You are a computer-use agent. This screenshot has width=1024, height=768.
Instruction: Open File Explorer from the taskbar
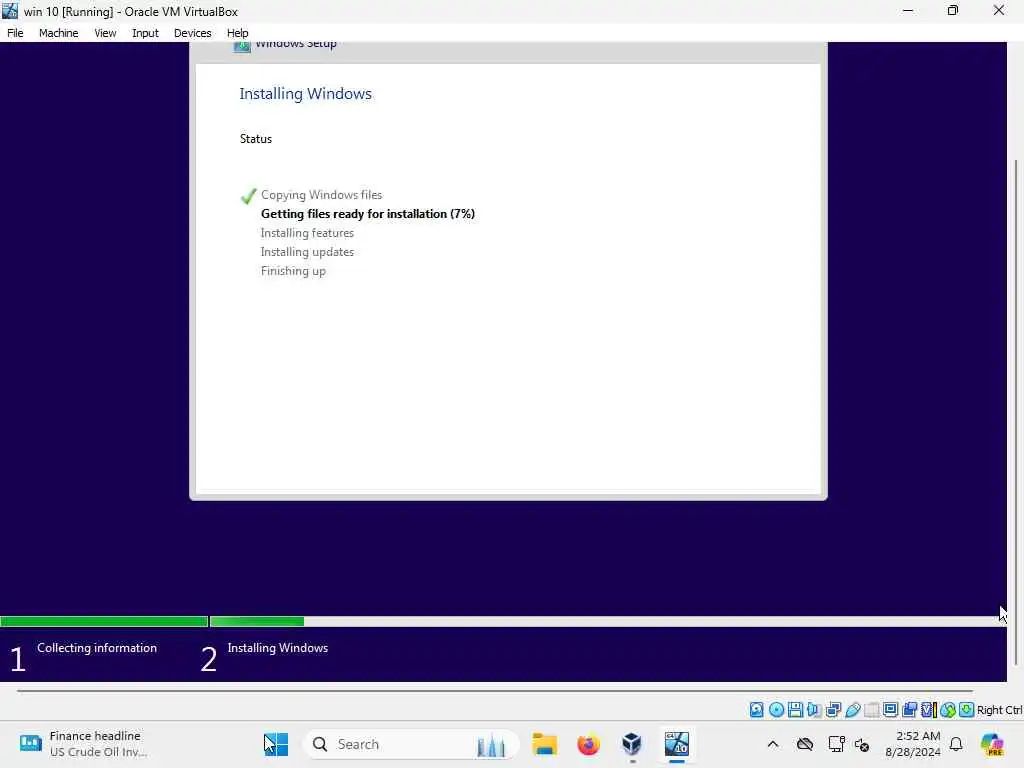544,744
